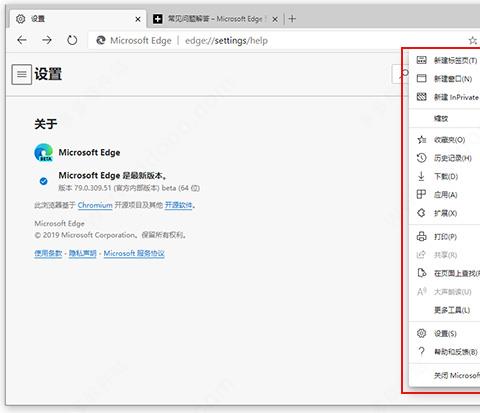Open the 开源软件 link

click(x=179, y=205)
